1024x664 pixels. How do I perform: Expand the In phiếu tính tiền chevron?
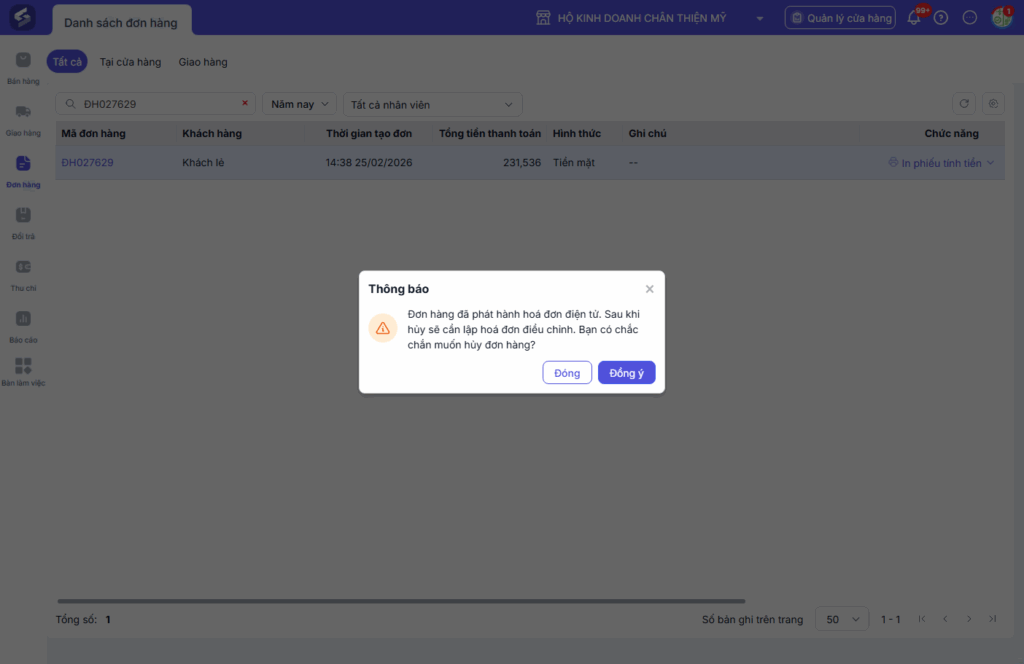coord(991,163)
